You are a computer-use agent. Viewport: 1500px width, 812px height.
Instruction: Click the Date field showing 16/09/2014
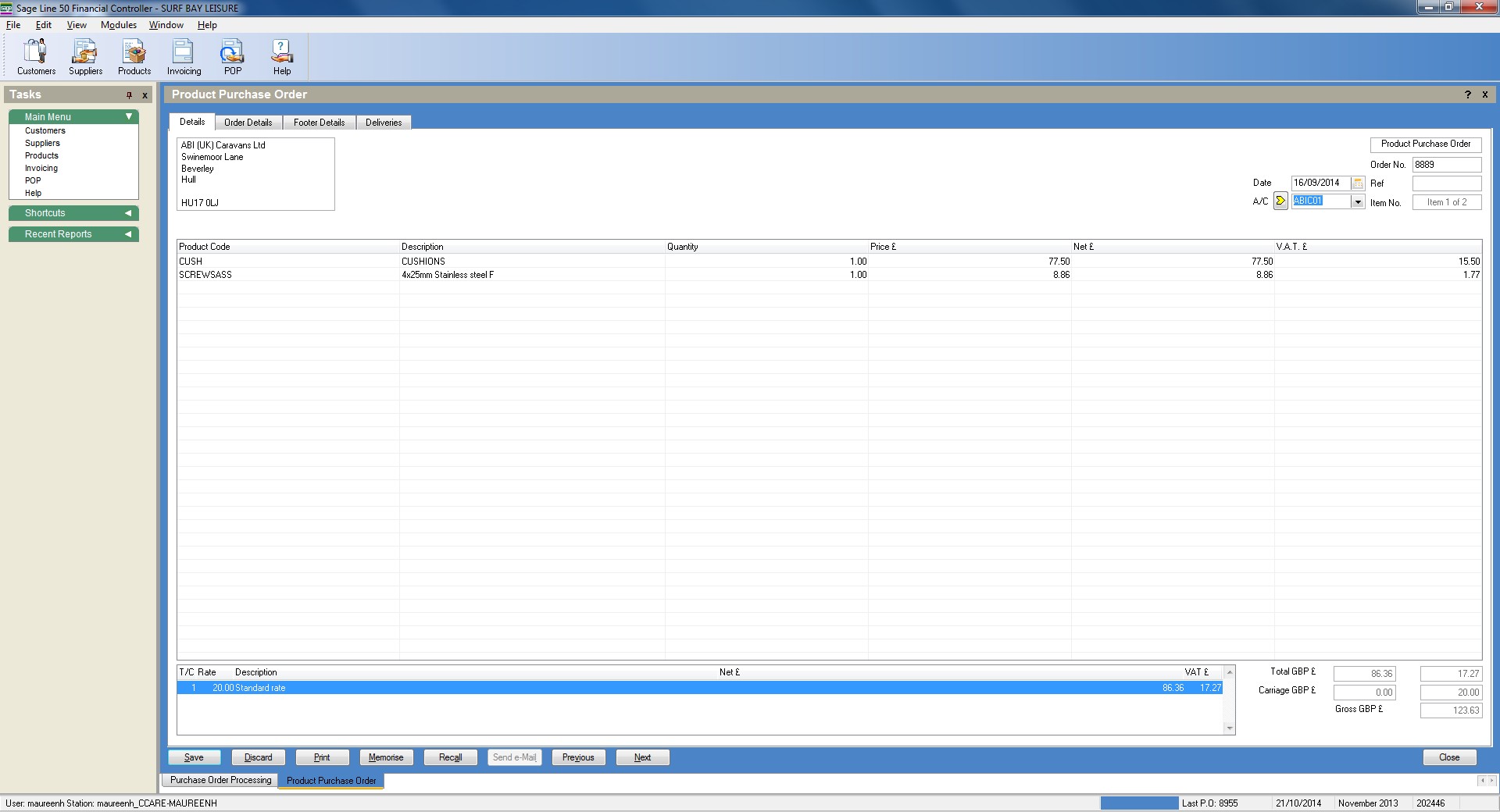pyautogui.click(x=1321, y=183)
